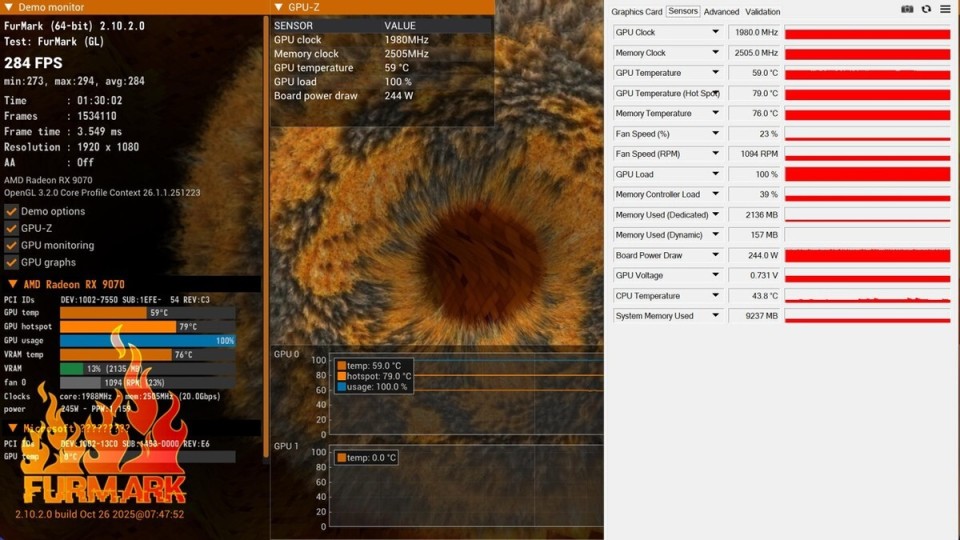Open the GPU-Z hamburger menu
The width and height of the screenshot is (960, 540).
(x=945, y=9)
